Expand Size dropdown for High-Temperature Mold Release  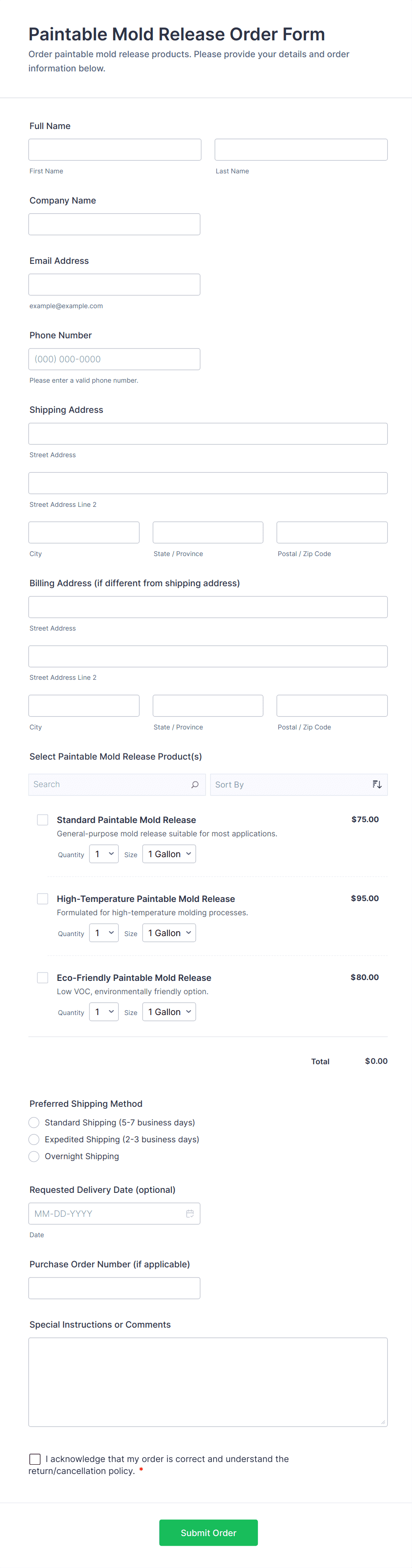(x=169, y=933)
